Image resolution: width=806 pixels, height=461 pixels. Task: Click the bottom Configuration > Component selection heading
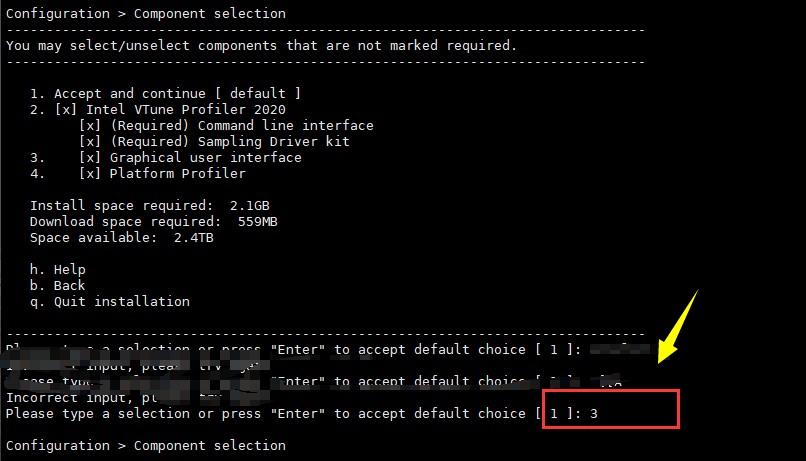pos(146,446)
